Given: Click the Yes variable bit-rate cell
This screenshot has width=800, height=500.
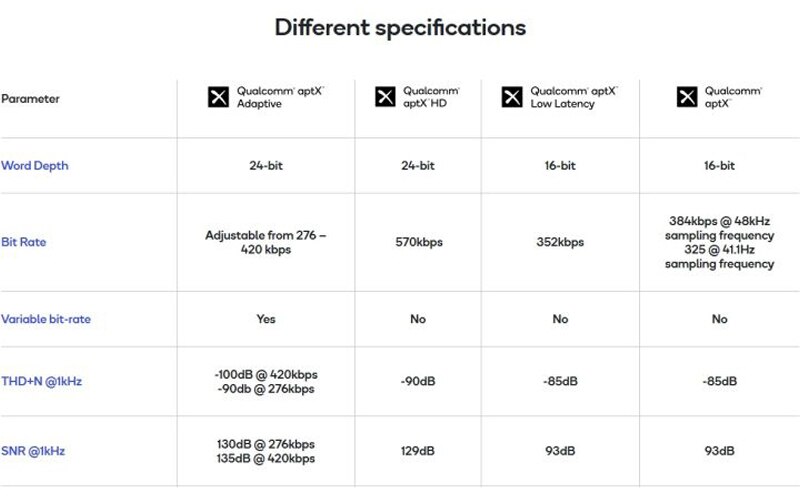Looking at the screenshot, I should coord(266,319).
